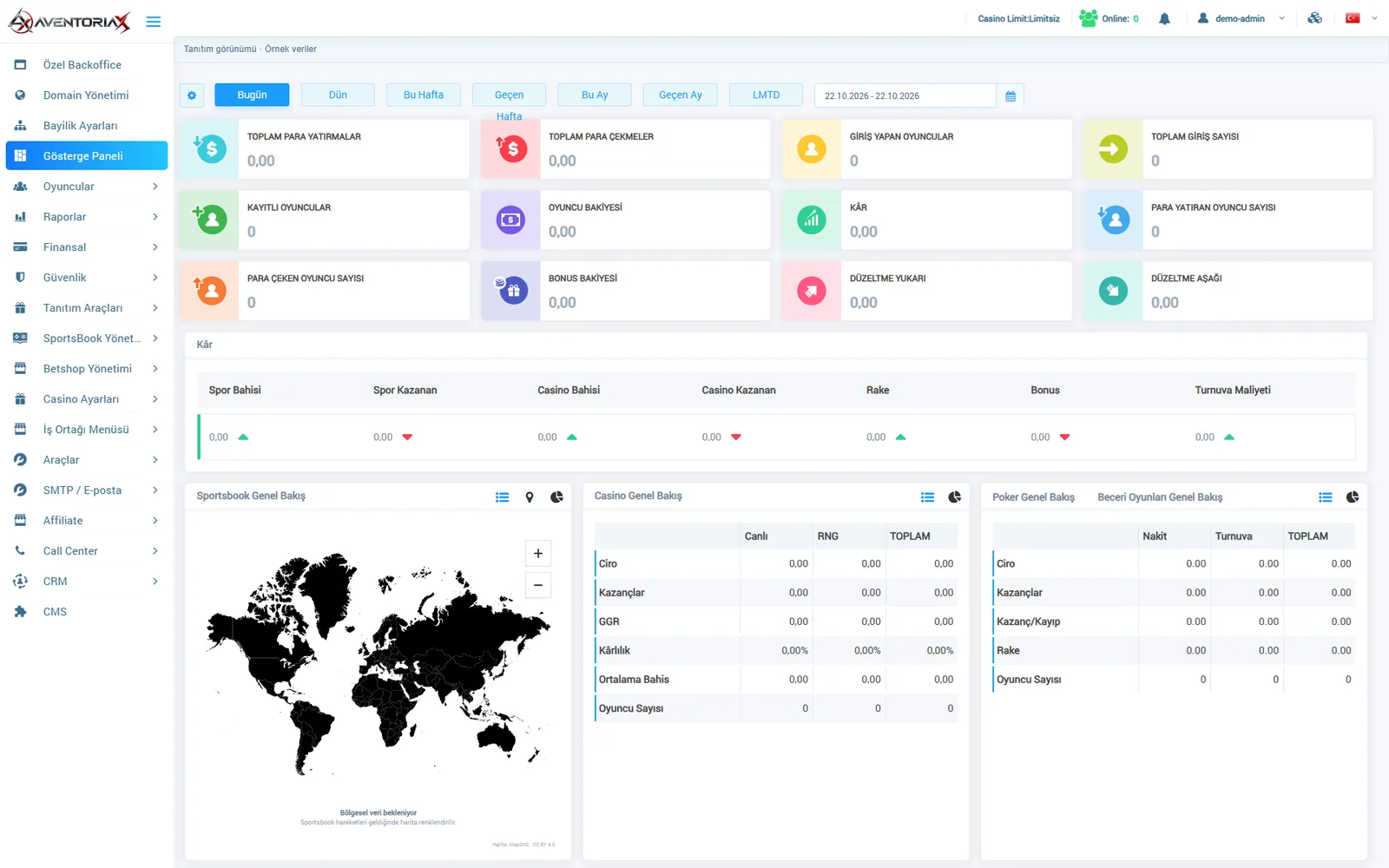
Task: Open Özel Backoffice in the sidebar
Action: point(87,65)
